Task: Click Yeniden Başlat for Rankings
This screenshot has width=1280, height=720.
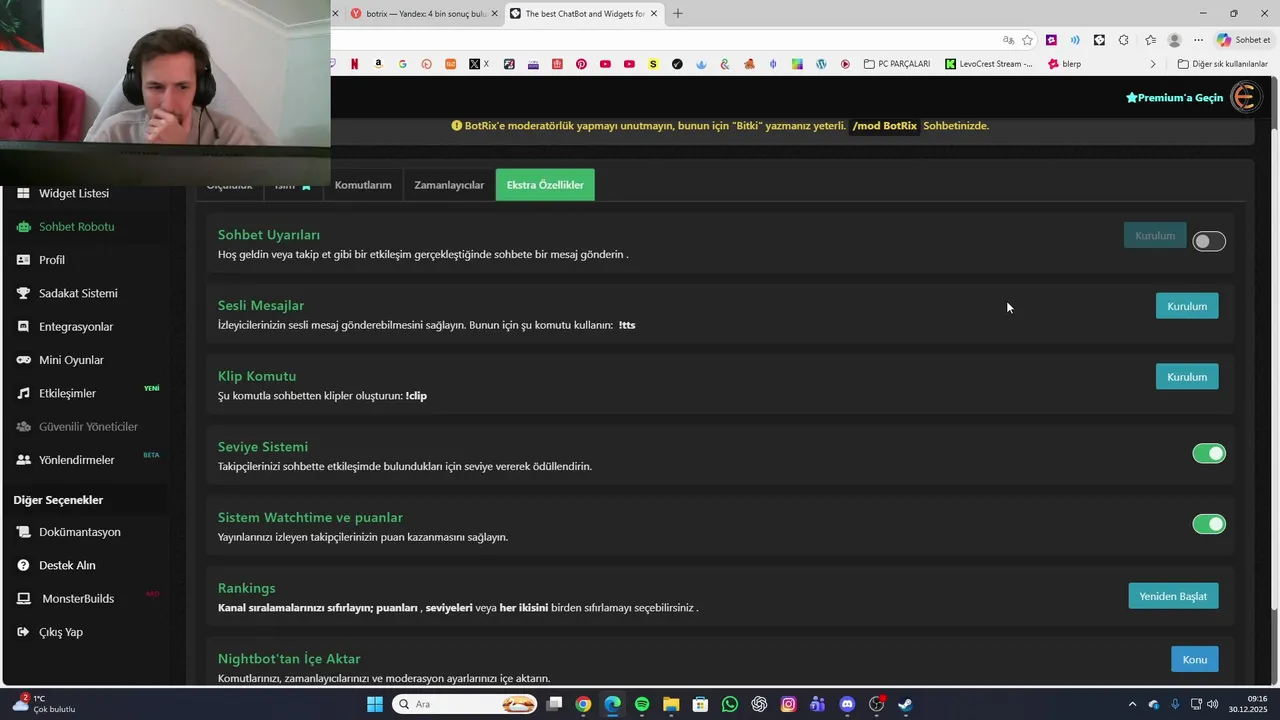Action: click(1173, 596)
